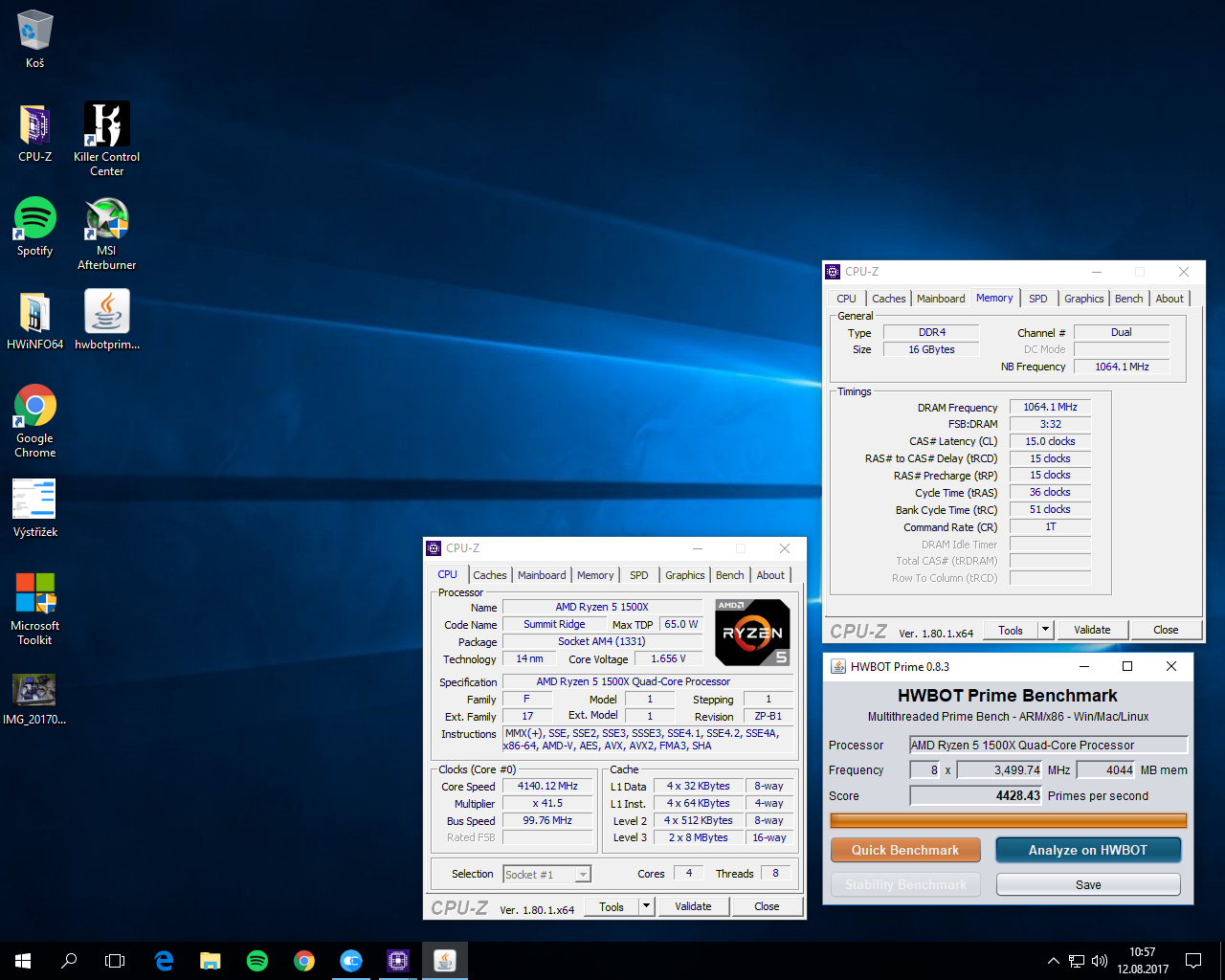
Task: Open the Windows Start menu
Action: pos(23,961)
